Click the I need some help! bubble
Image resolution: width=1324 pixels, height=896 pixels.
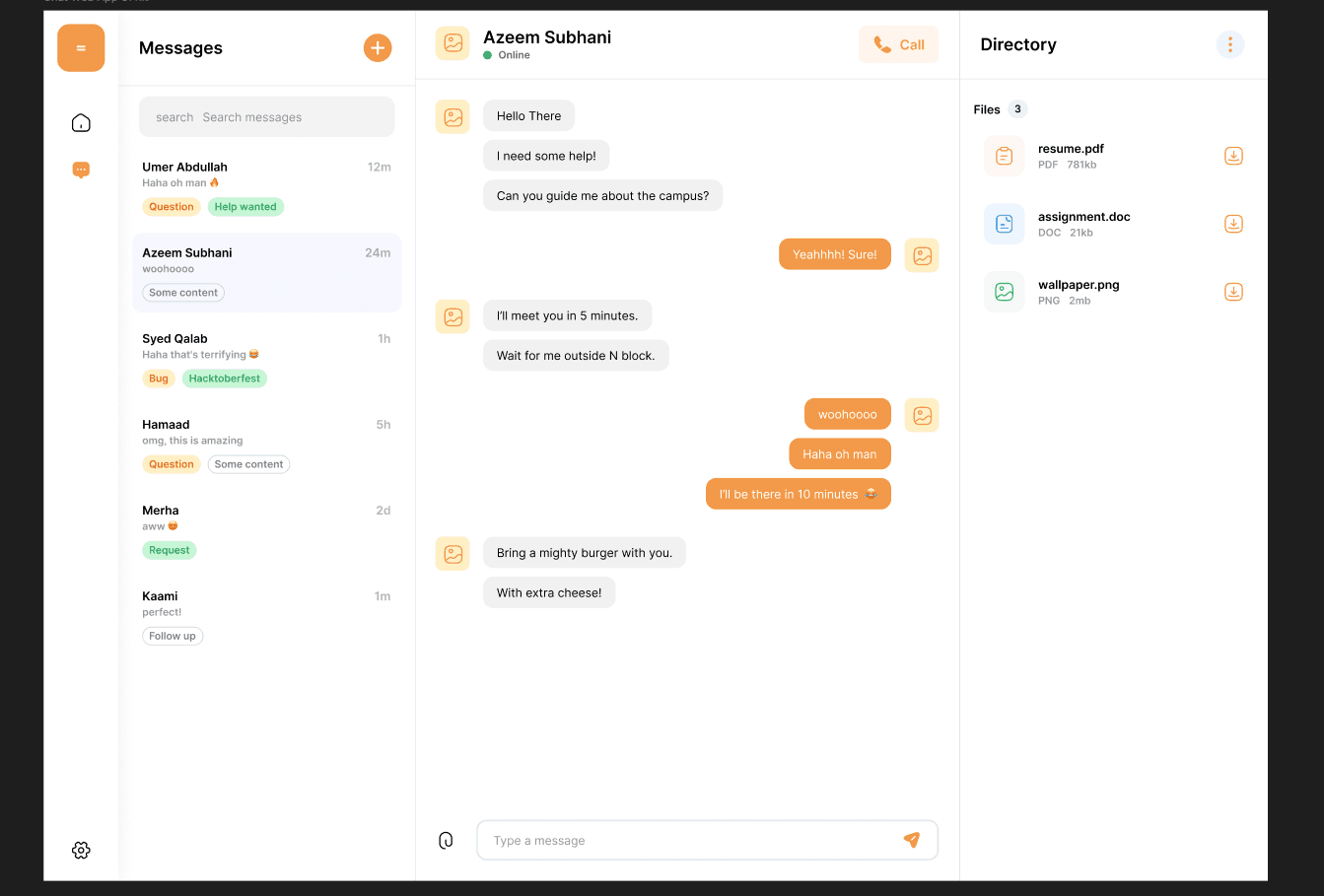point(546,156)
